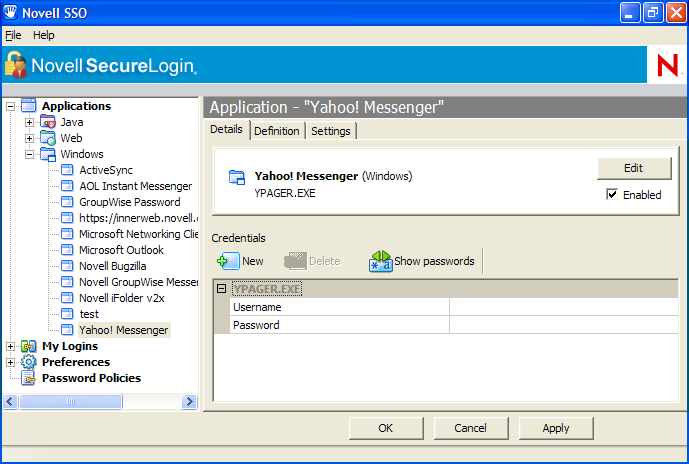The height and width of the screenshot is (464, 689).
Task: Click the Show passwords label
Action: pyautogui.click(x=434, y=261)
